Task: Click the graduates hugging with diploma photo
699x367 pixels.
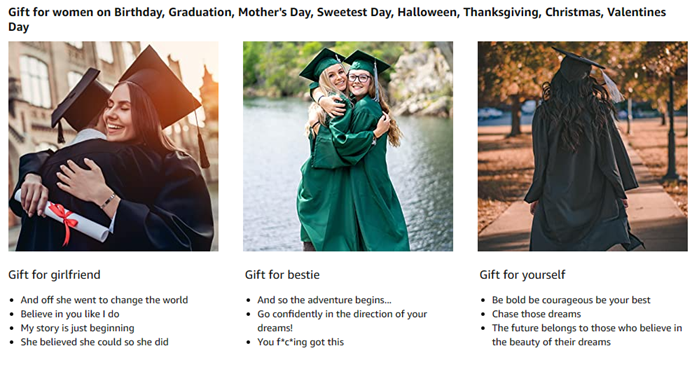Action: tap(113, 146)
